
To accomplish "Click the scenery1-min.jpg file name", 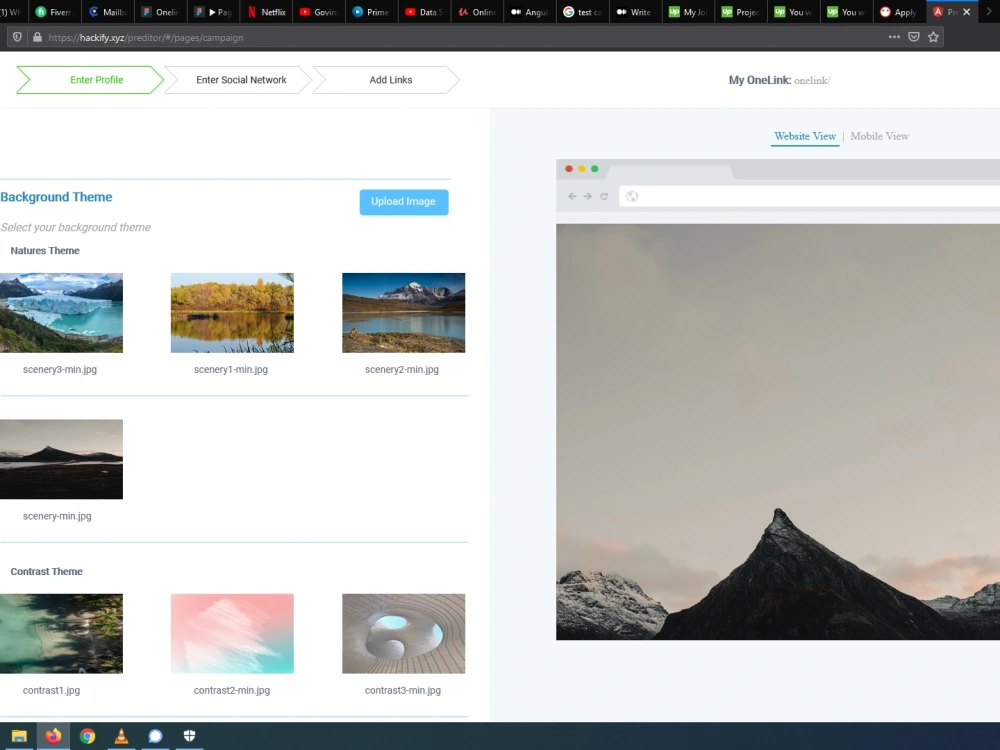I will [x=231, y=369].
